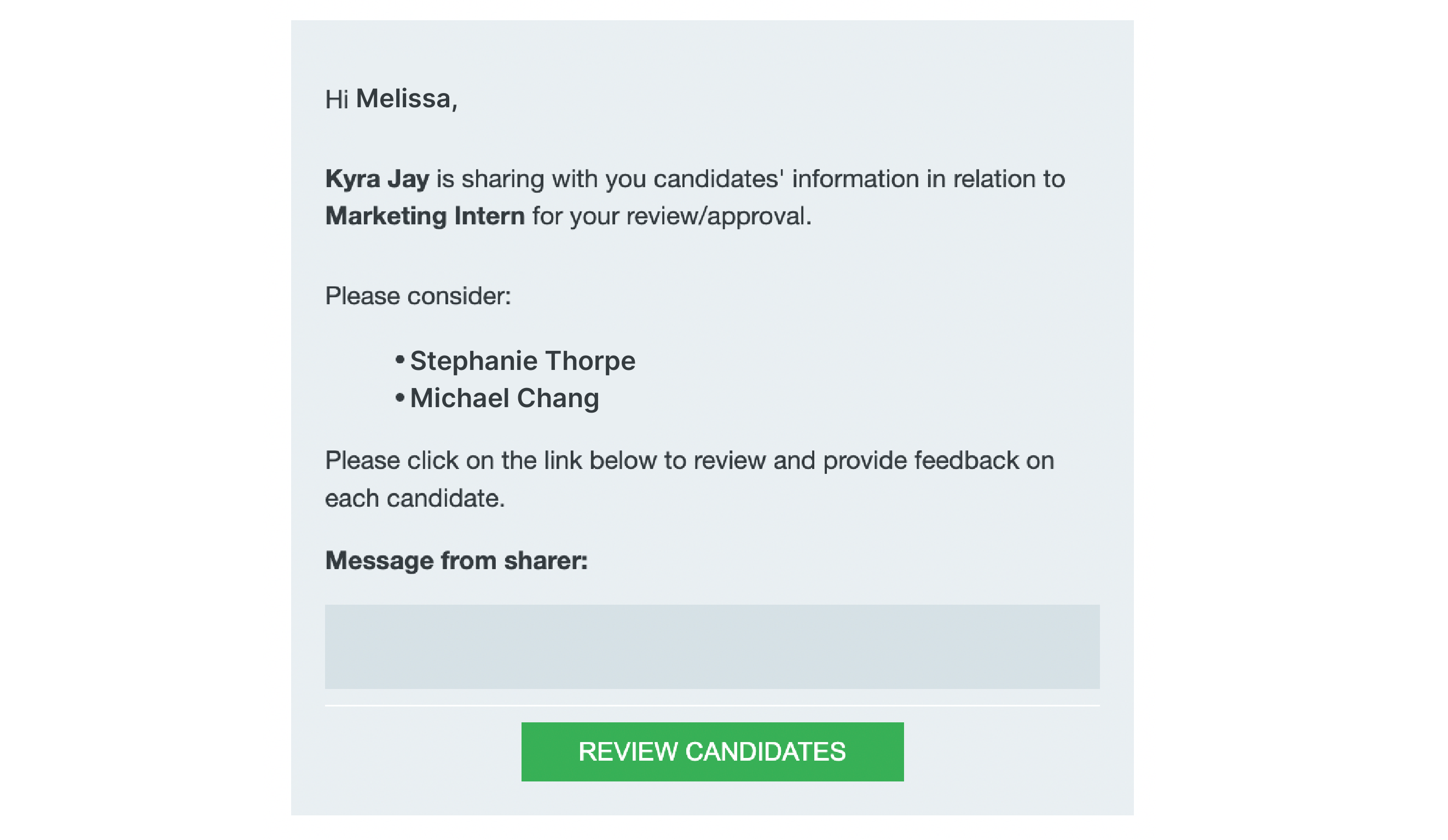
Task: Click the 'provide feedback on' phrase
Action: tap(939, 461)
